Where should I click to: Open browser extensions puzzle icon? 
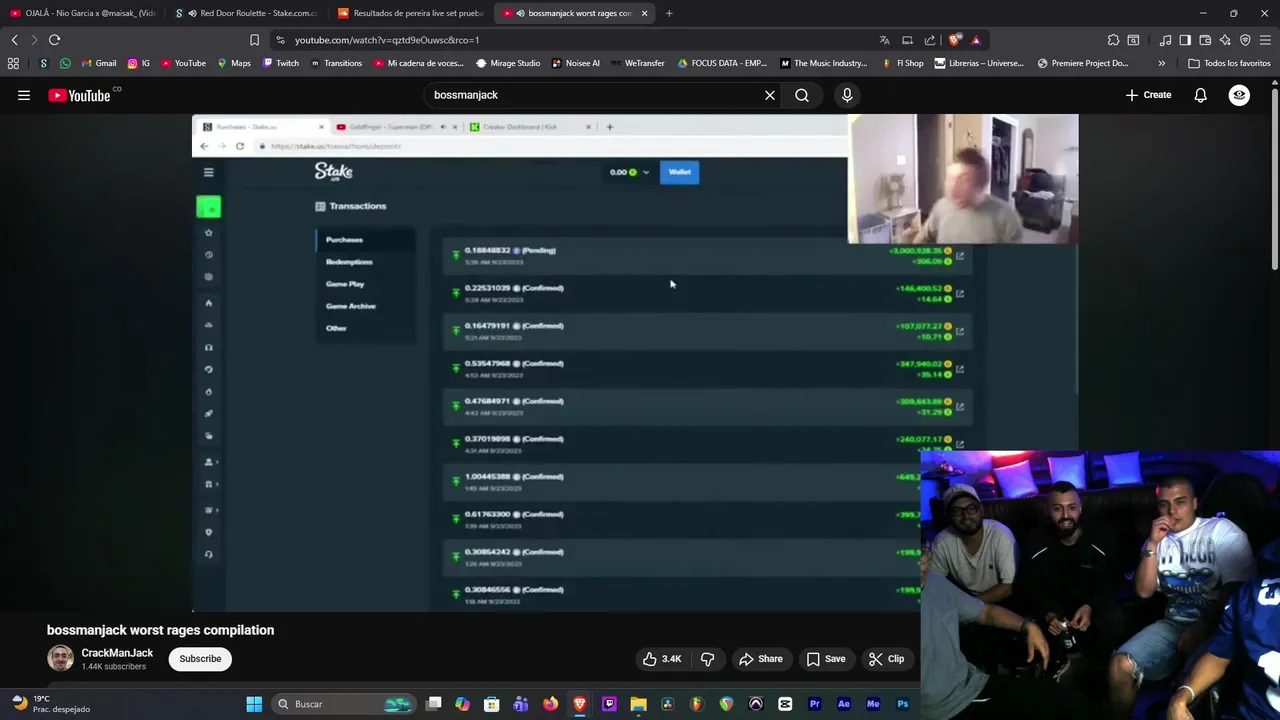click(1113, 40)
